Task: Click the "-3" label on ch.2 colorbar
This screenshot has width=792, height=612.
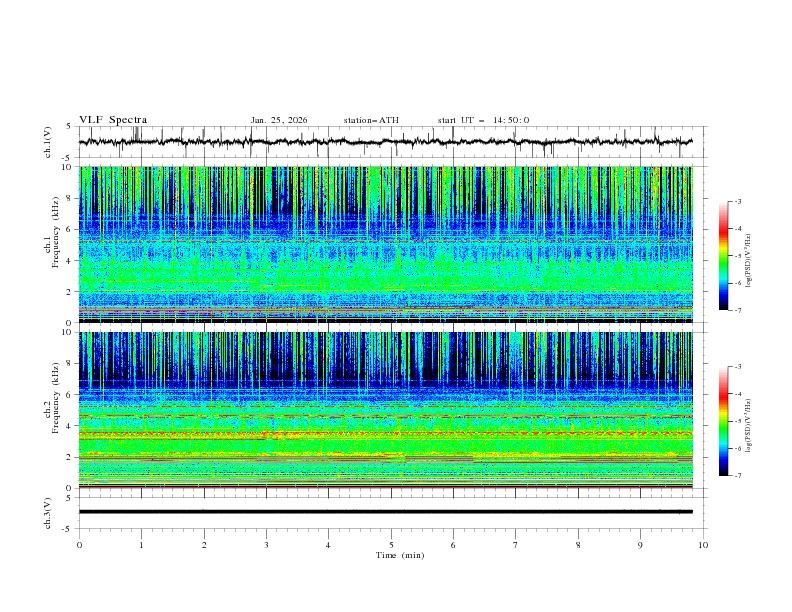Action: tap(738, 367)
